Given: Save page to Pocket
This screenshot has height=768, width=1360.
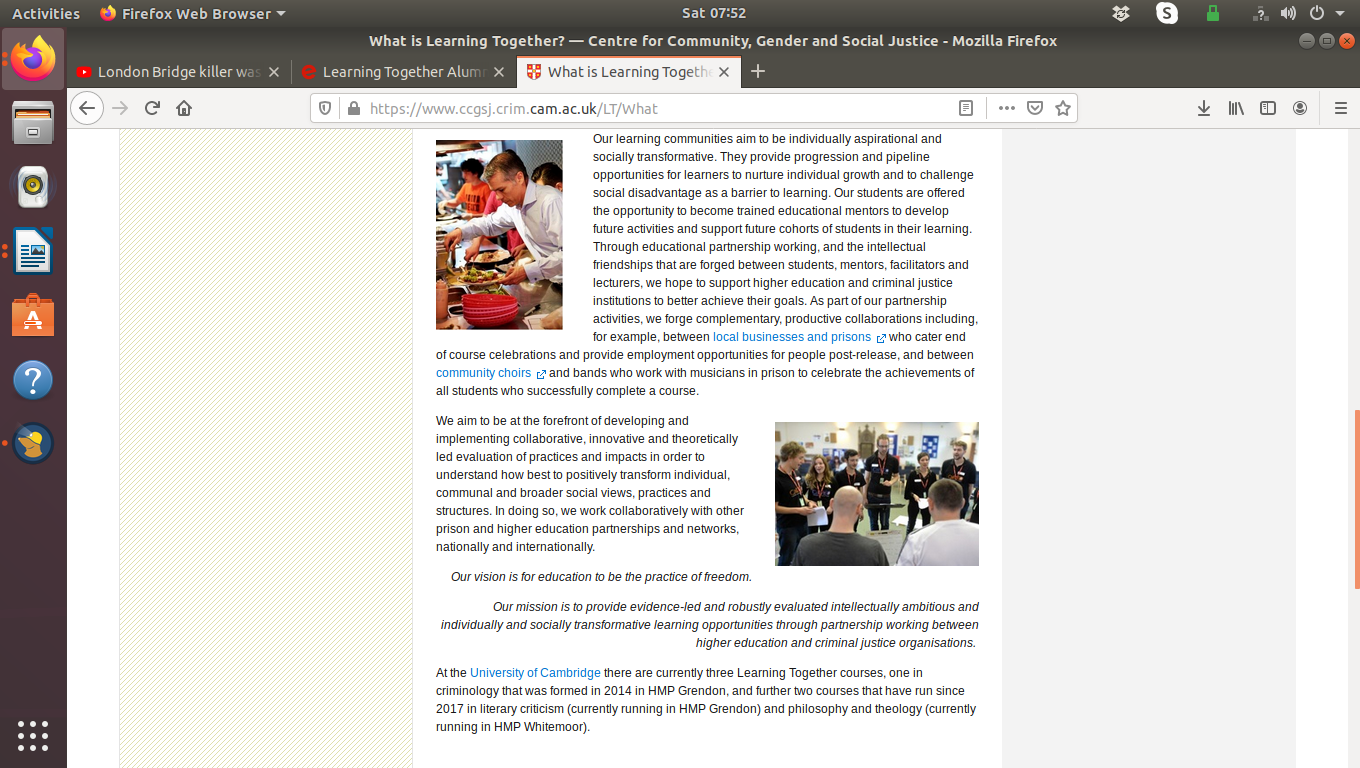Looking at the screenshot, I should (x=1035, y=108).
